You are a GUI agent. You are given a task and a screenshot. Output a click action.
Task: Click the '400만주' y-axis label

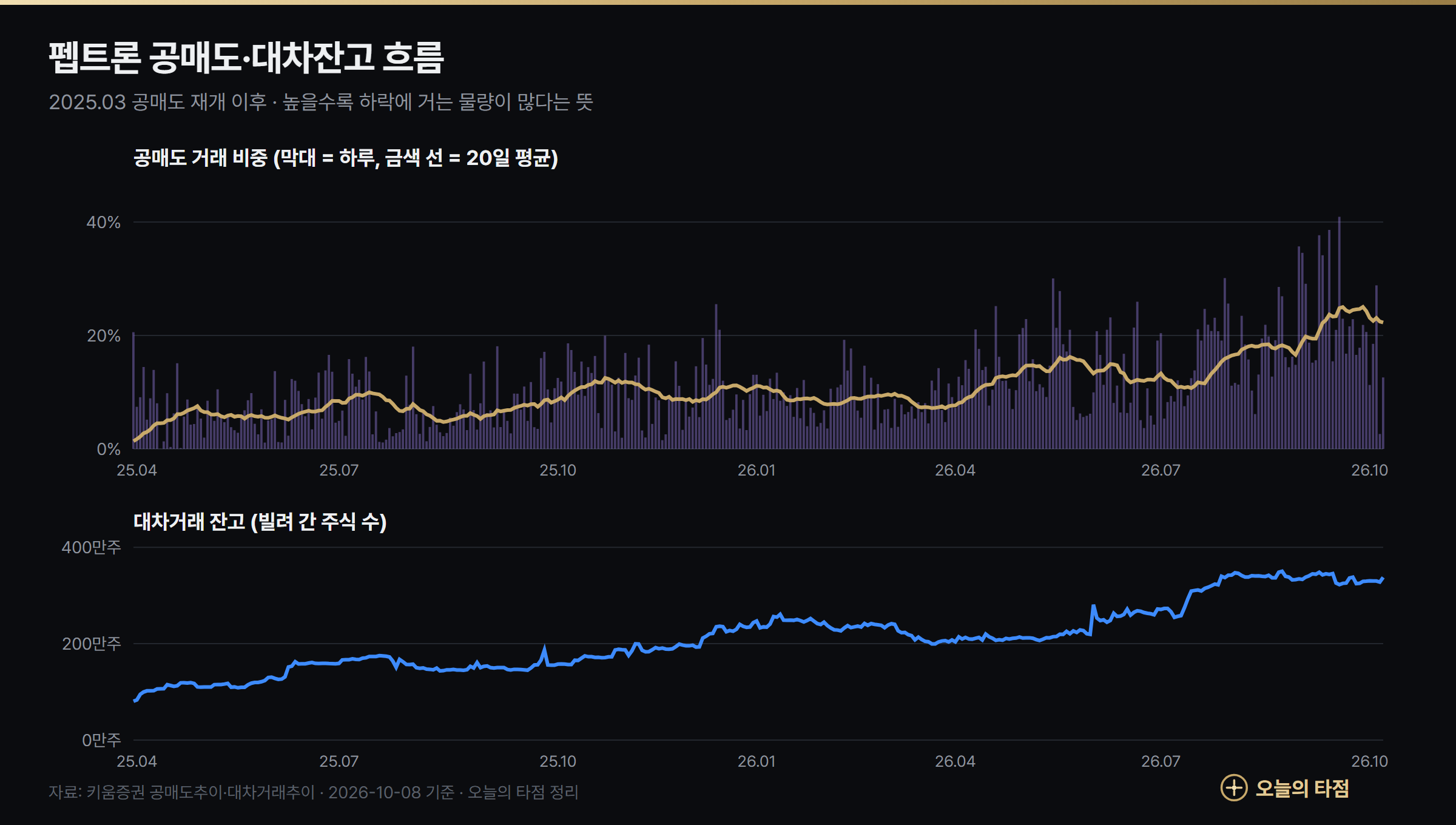coord(91,547)
